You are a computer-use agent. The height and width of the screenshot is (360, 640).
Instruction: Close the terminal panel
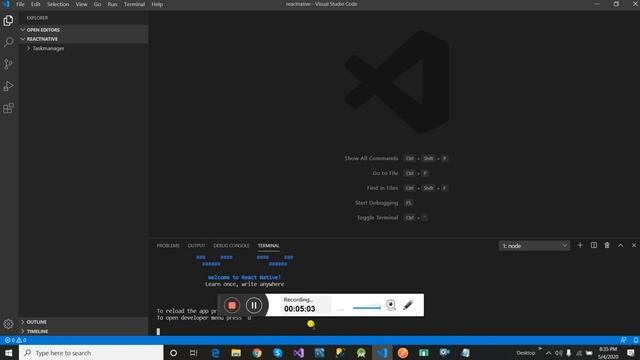pos(634,245)
